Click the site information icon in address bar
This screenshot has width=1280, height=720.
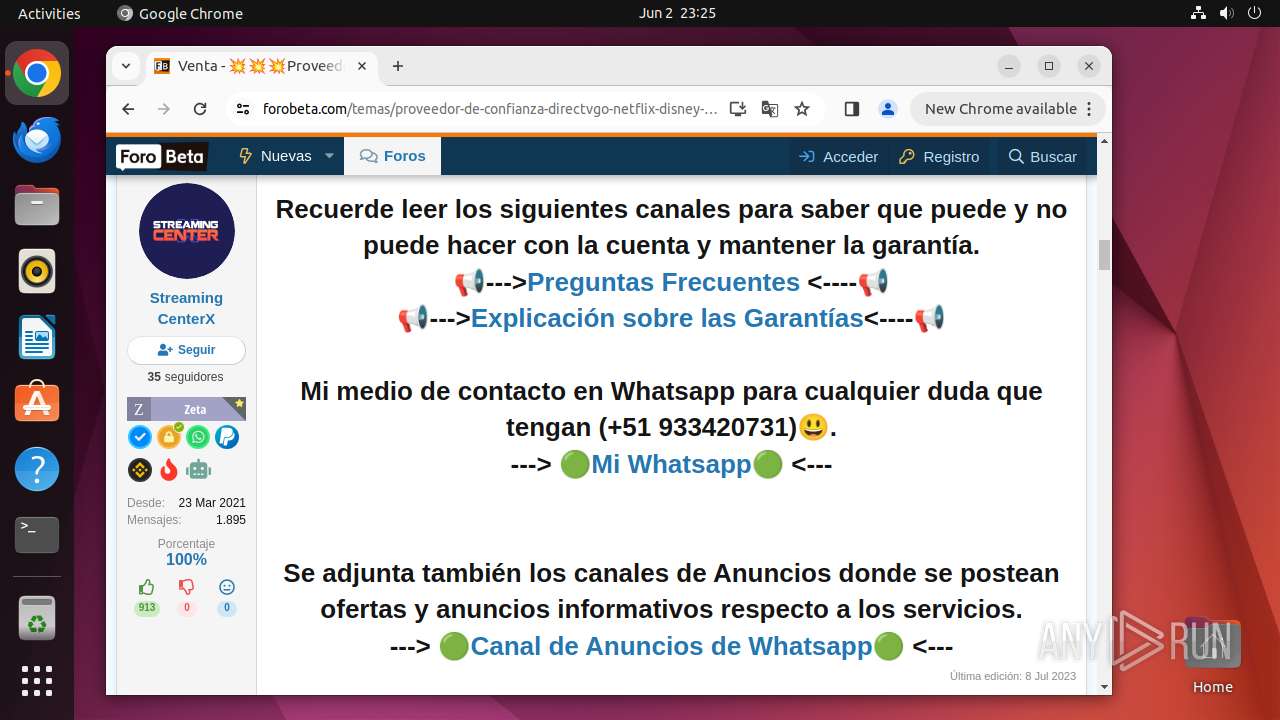coord(242,109)
